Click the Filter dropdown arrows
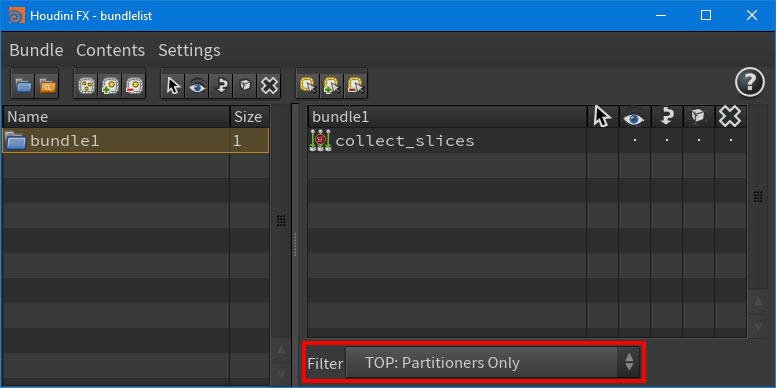The image size is (776, 388). coord(629,362)
